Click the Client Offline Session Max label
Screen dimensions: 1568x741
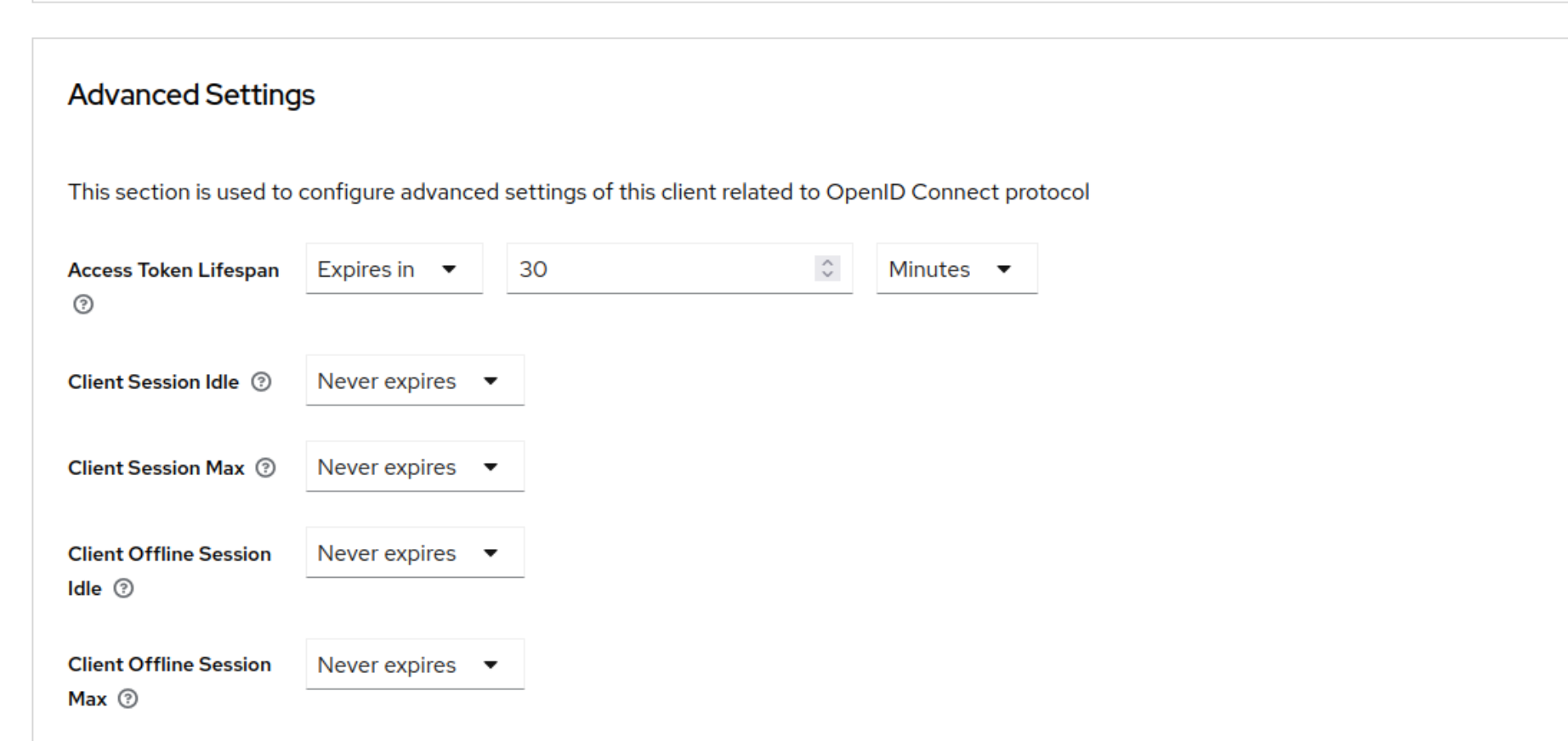(169, 665)
